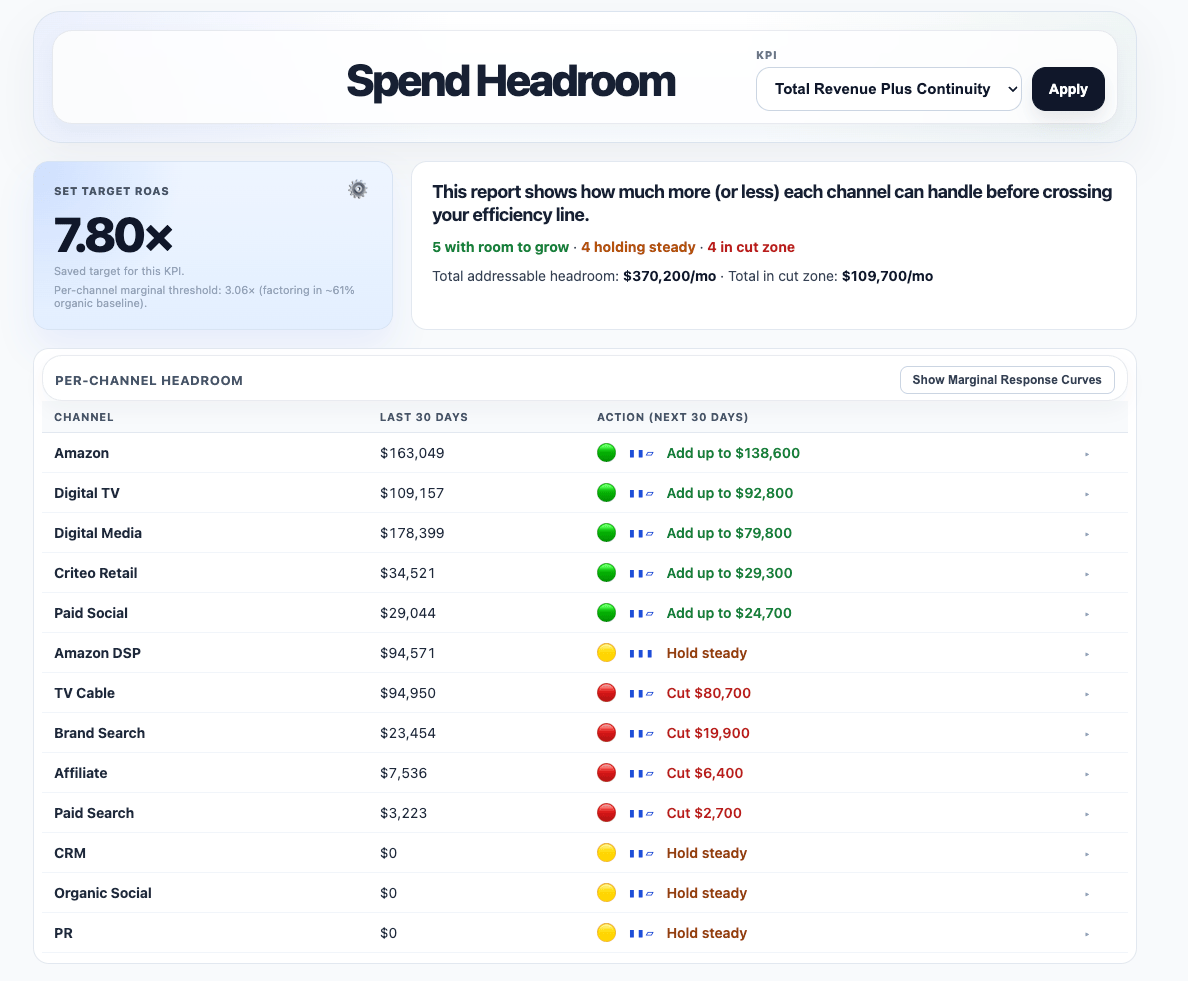
Task: Click the CHANNEL column header
Action: pos(83,417)
